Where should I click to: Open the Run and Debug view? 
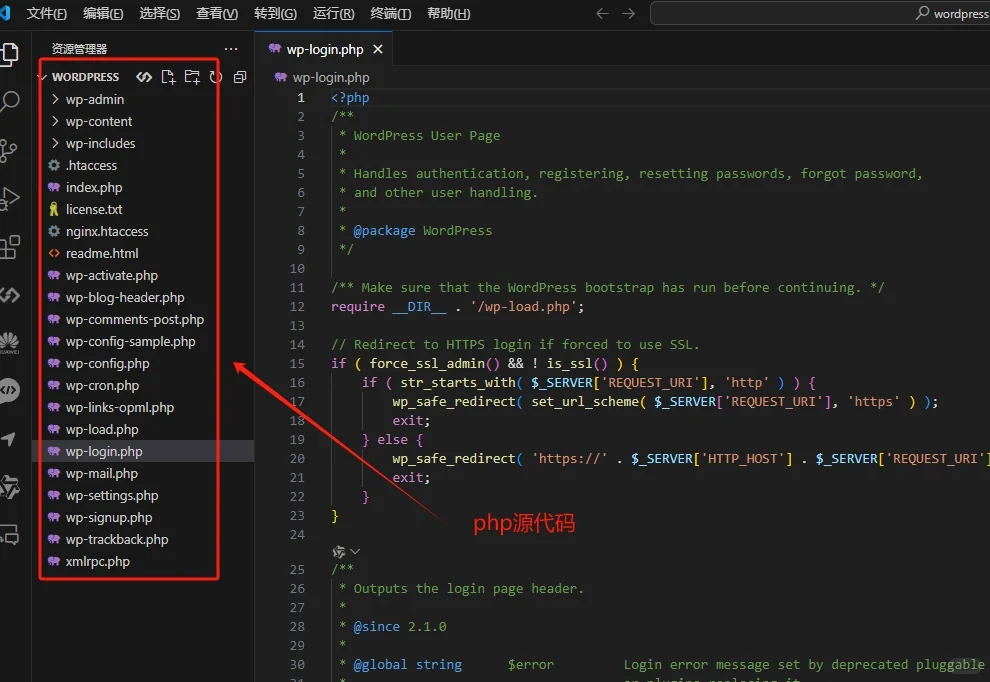(x=10, y=198)
